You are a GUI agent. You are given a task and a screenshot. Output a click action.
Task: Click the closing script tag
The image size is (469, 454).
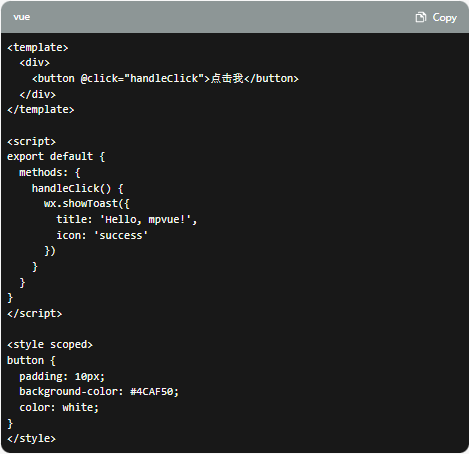(x=35, y=314)
